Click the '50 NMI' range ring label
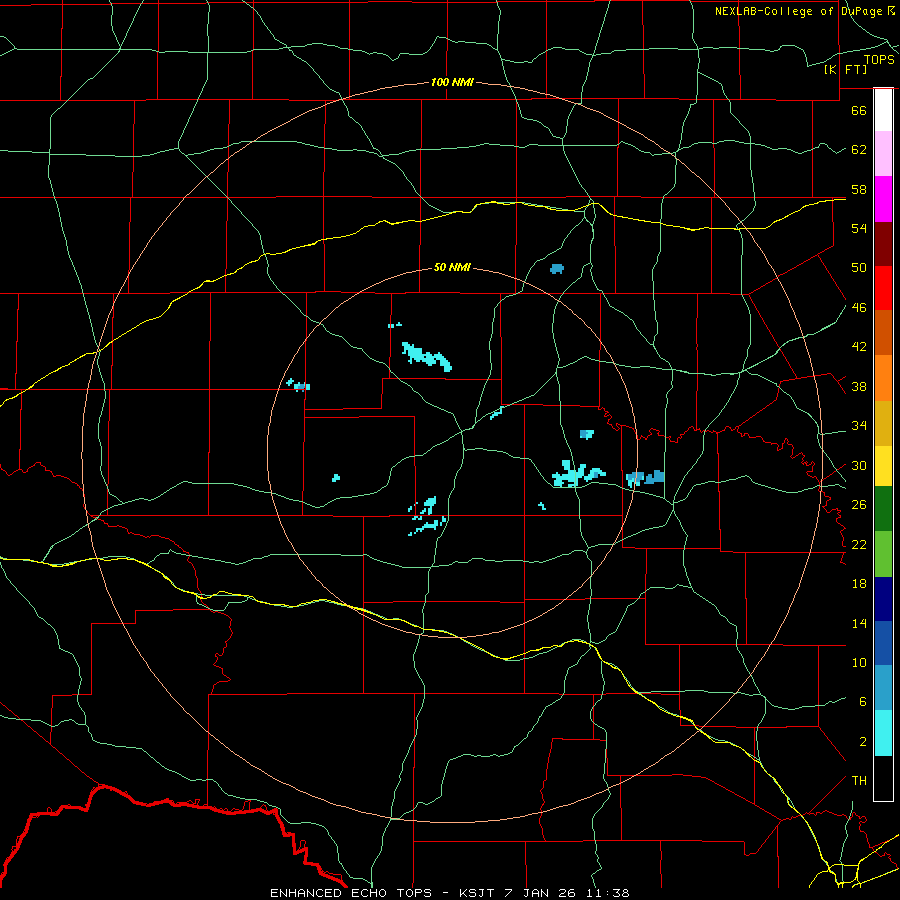This screenshot has width=900, height=900. pos(452,267)
